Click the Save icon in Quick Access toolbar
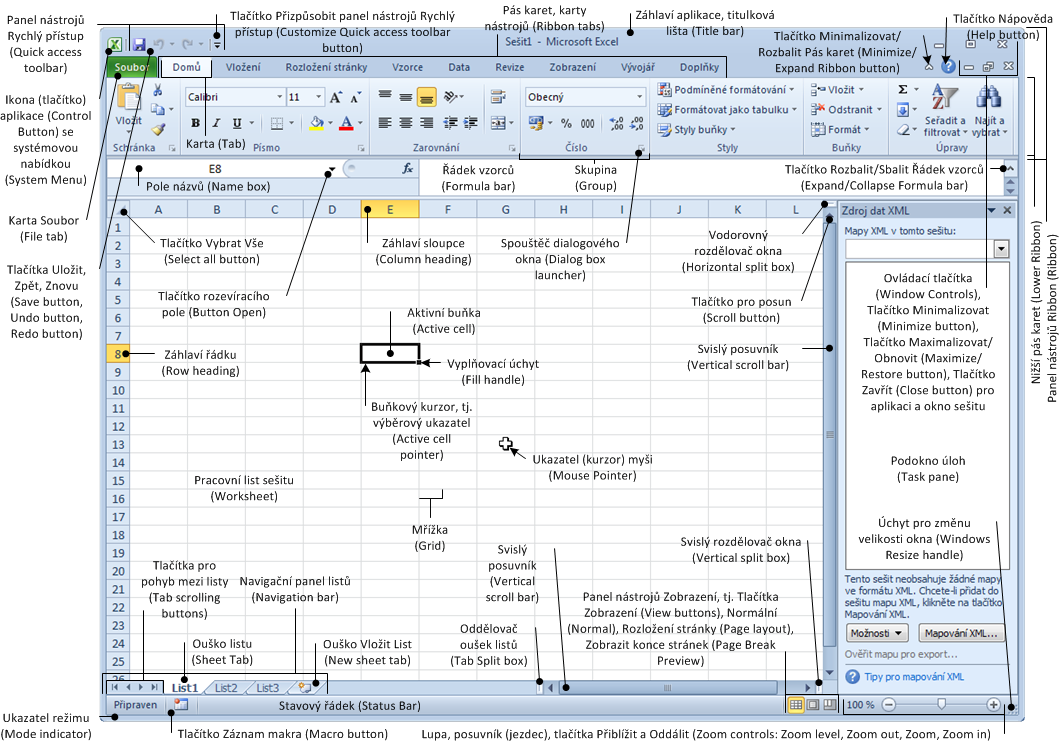The height and width of the screenshot is (742, 1063). click(140, 45)
